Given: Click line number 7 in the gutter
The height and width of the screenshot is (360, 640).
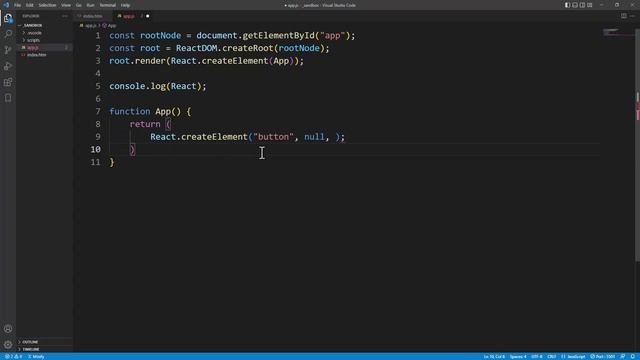Looking at the screenshot, I should pos(98,111).
